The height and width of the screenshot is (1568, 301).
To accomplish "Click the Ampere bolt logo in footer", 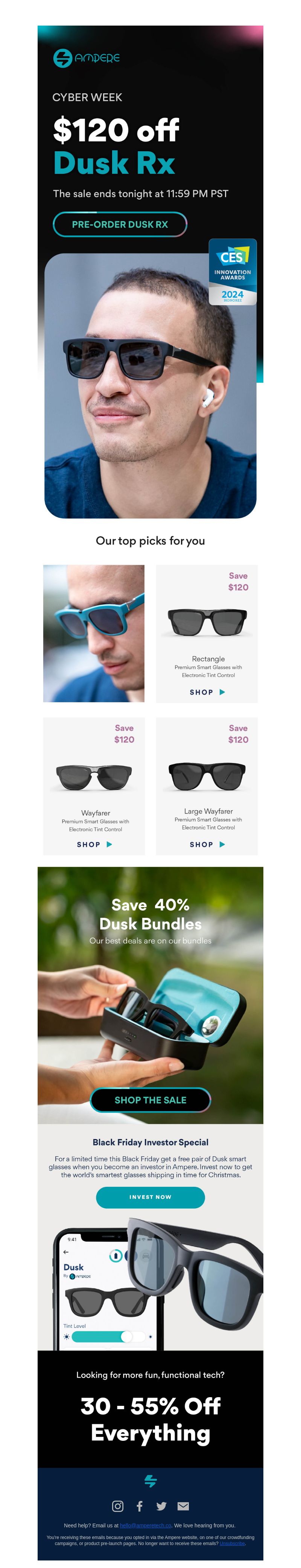I will click(x=151, y=1480).
